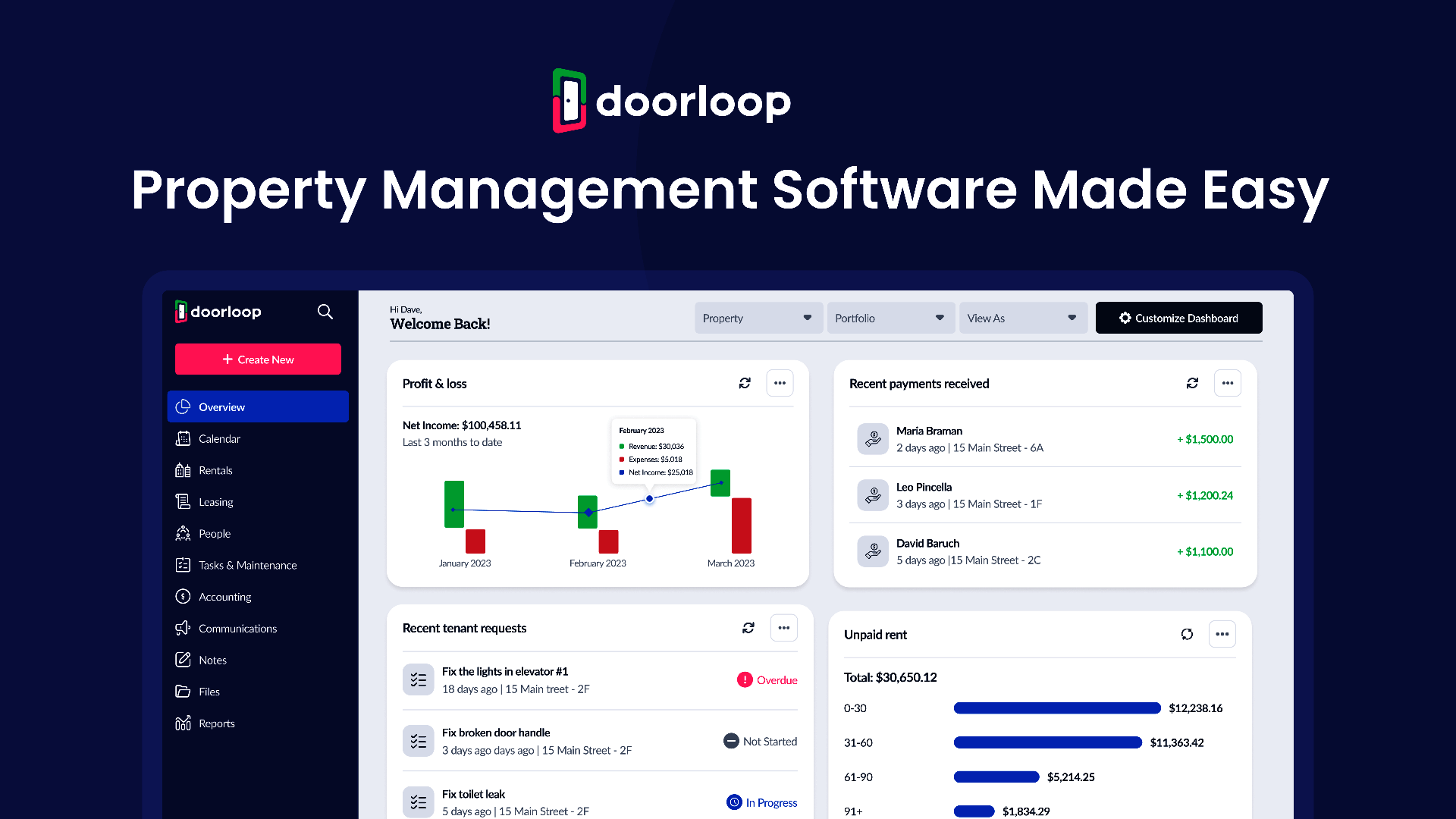Viewport: 1456px width, 819px height.
Task: Open Recent payments received more options
Action: (x=1228, y=383)
